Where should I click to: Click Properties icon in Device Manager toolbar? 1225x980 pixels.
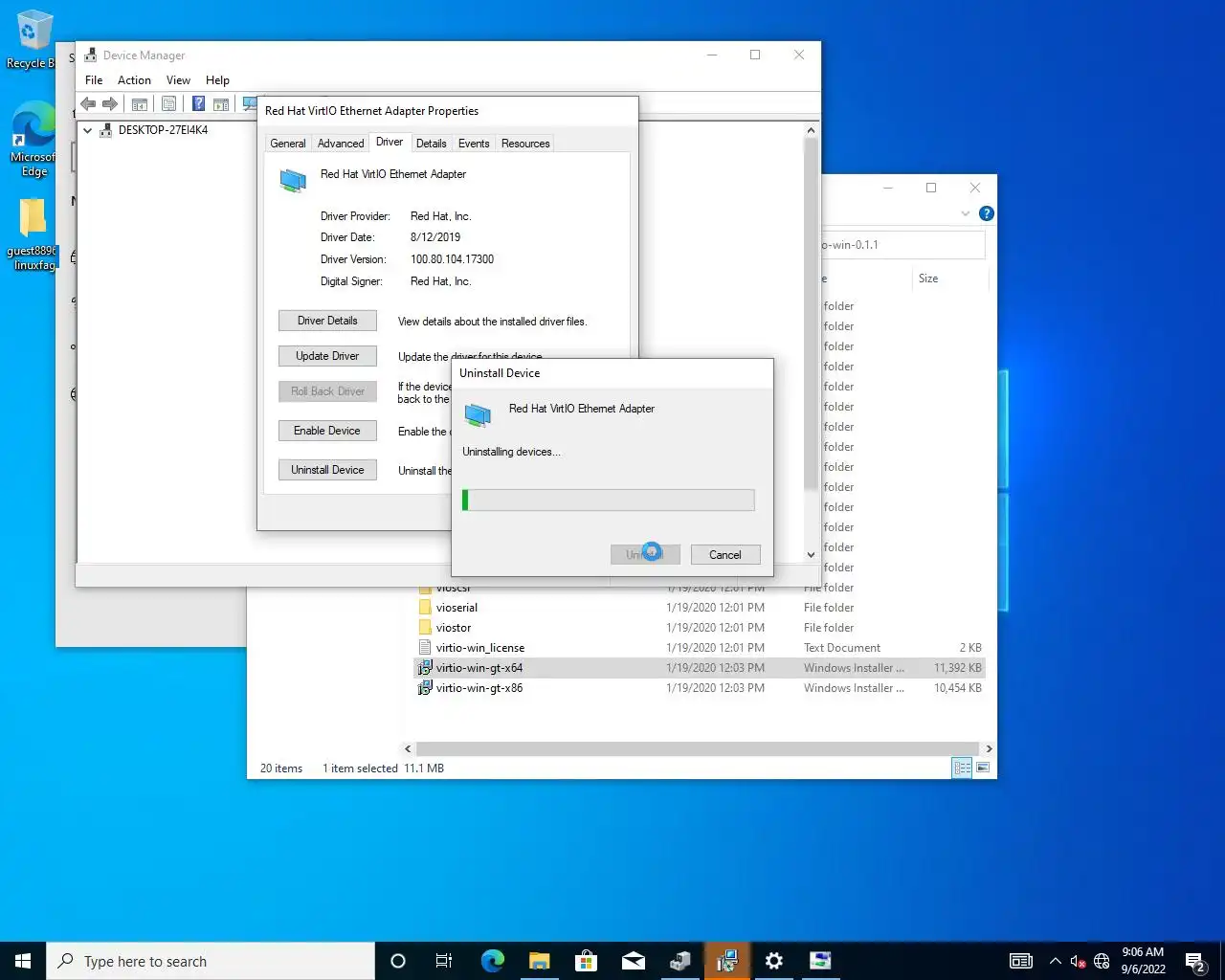tap(168, 103)
